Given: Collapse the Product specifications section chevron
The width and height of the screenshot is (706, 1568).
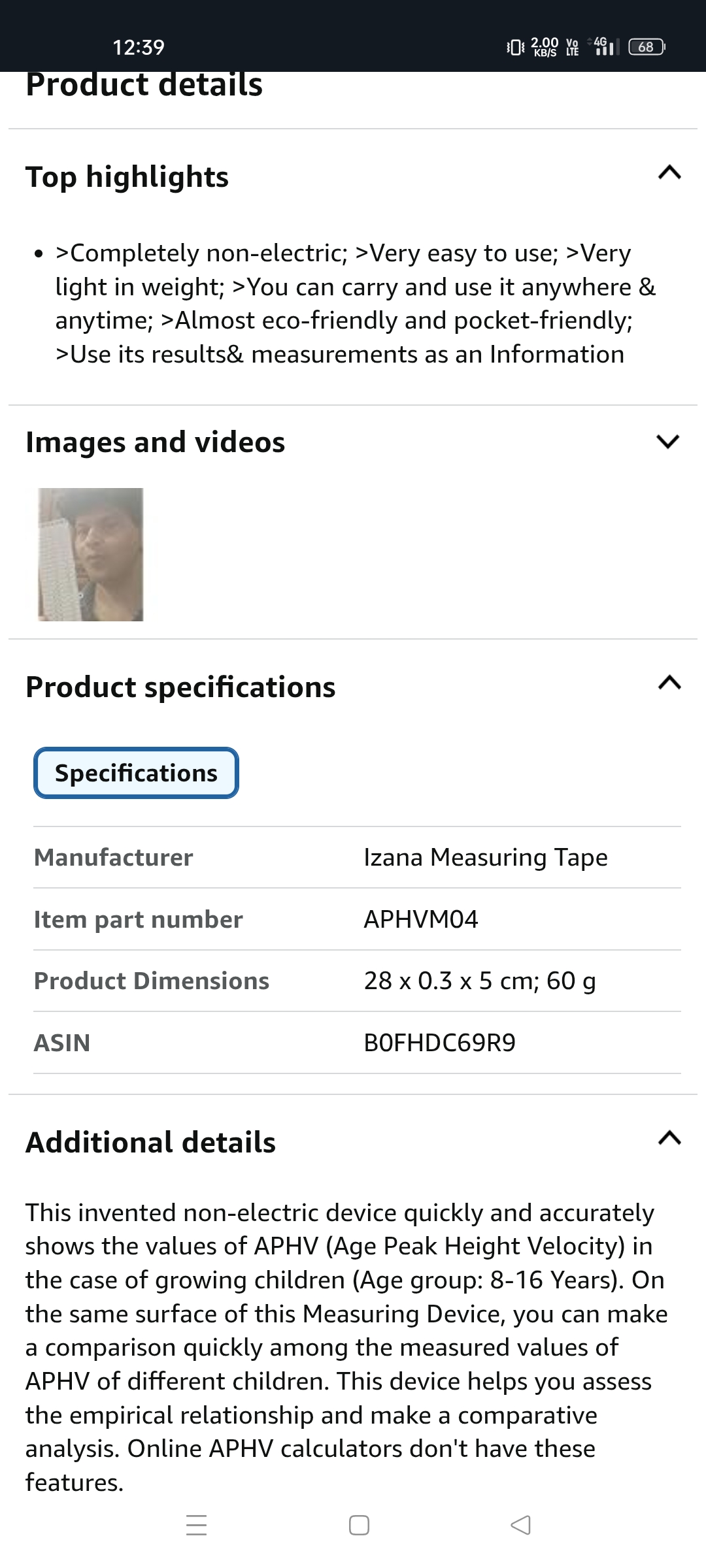Looking at the screenshot, I should tap(669, 683).
